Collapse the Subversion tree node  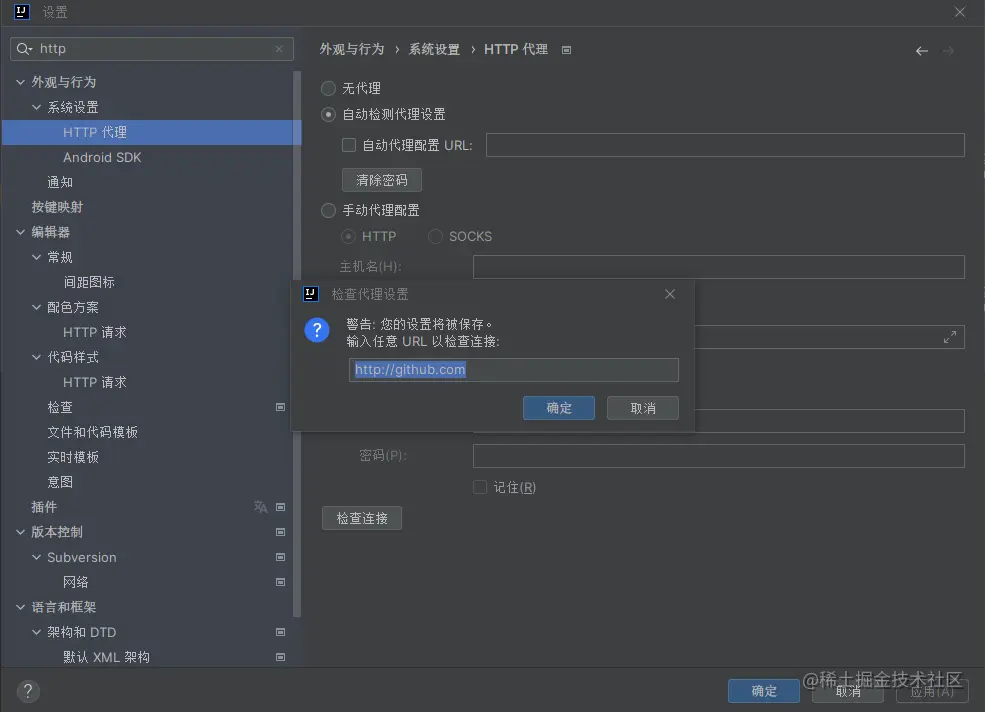coord(36,557)
